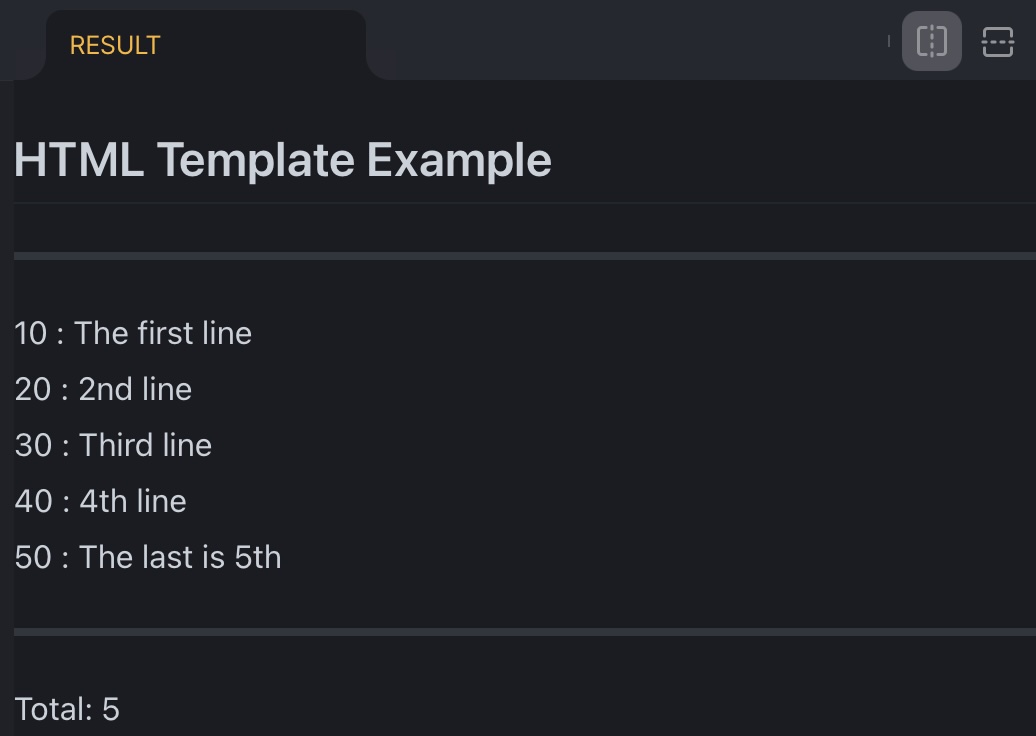1036x736 pixels.
Task: Click the count 5 after Total
Action: click(110, 709)
